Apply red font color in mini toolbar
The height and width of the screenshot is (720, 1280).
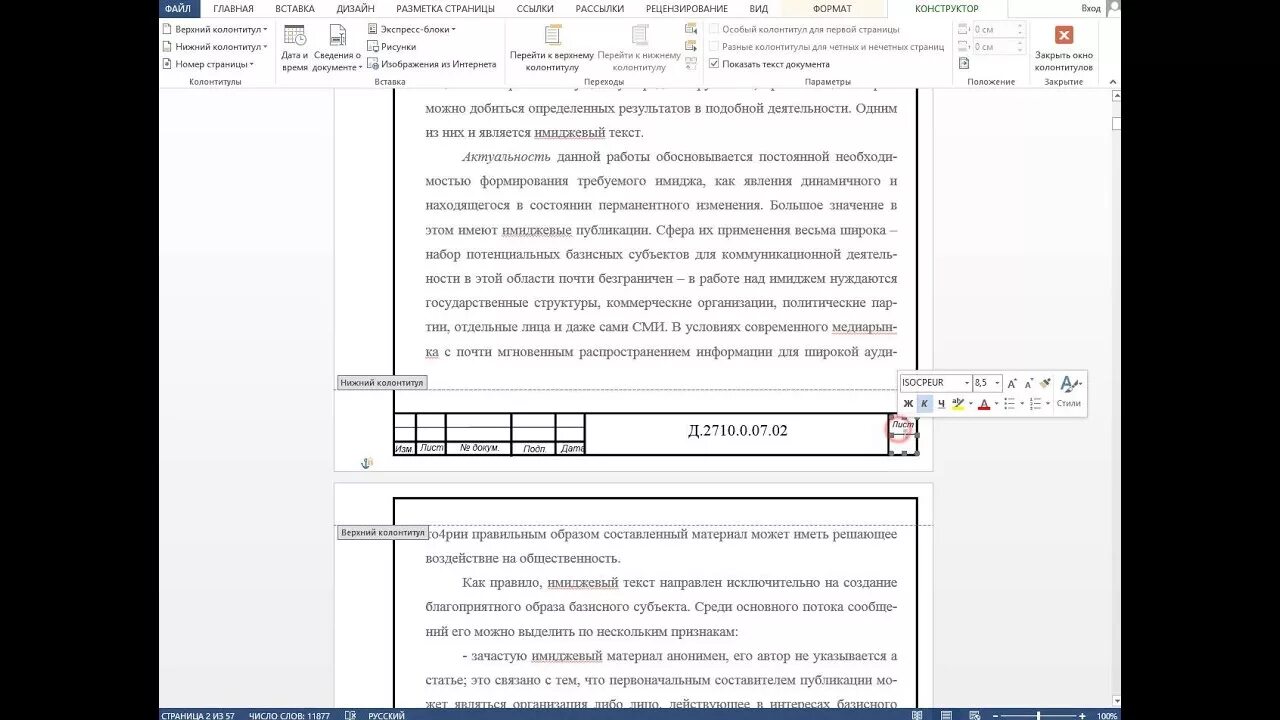984,404
